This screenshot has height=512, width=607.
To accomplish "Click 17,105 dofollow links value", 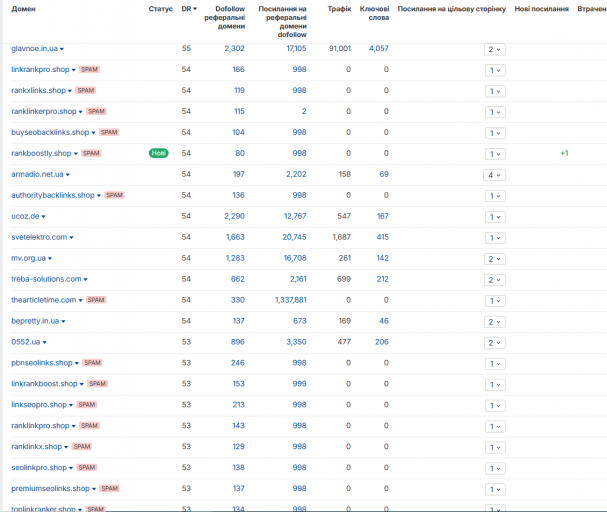I will click(296, 48).
